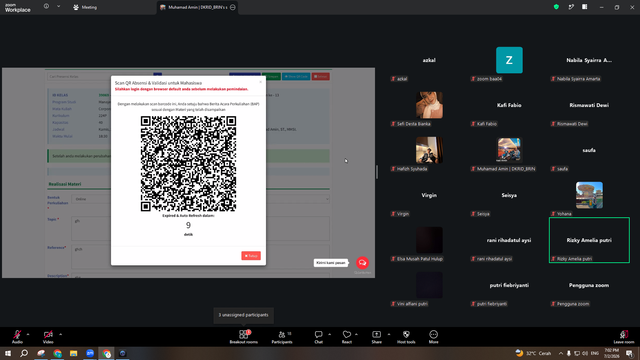The width and height of the screenshot is (640, 360).
Task: Expand the Share options caret
Action: [389, 334]
